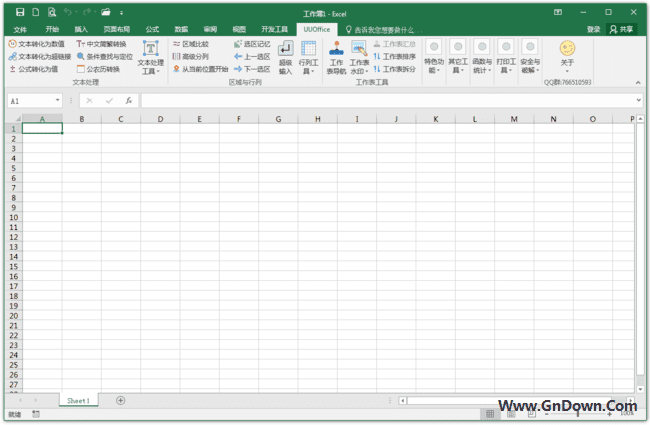Viewport: 650px width, 425px height.
Task: Open the 行列工具 dropdown
Action: coord(308,57)
